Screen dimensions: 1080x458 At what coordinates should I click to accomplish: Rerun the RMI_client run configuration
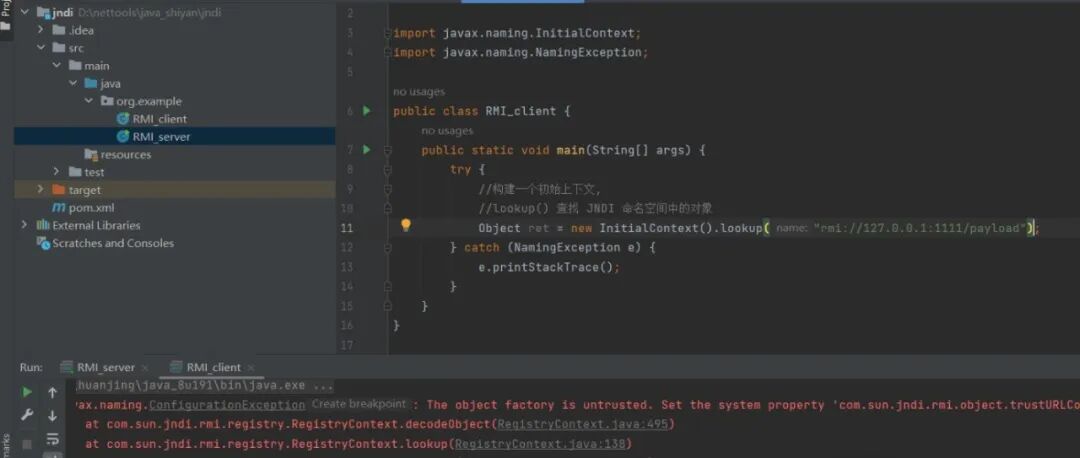click(x=27, y=393)
